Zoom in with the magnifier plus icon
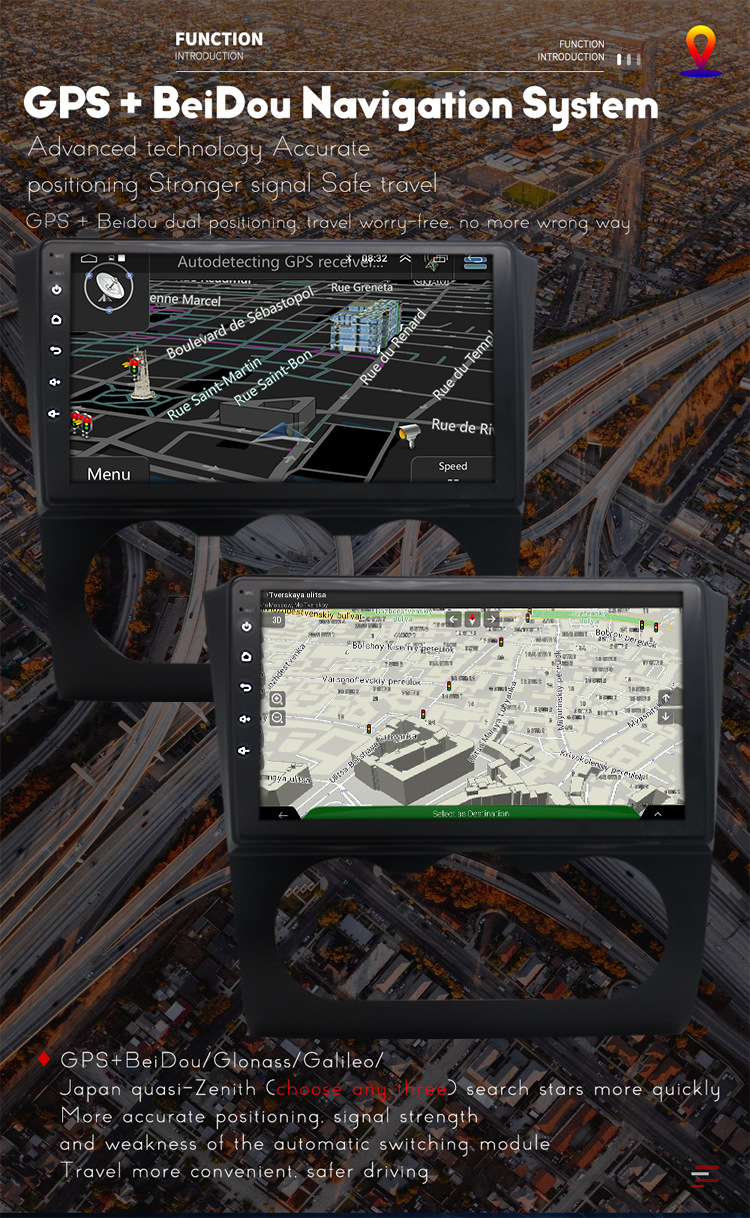 point(277,699)
